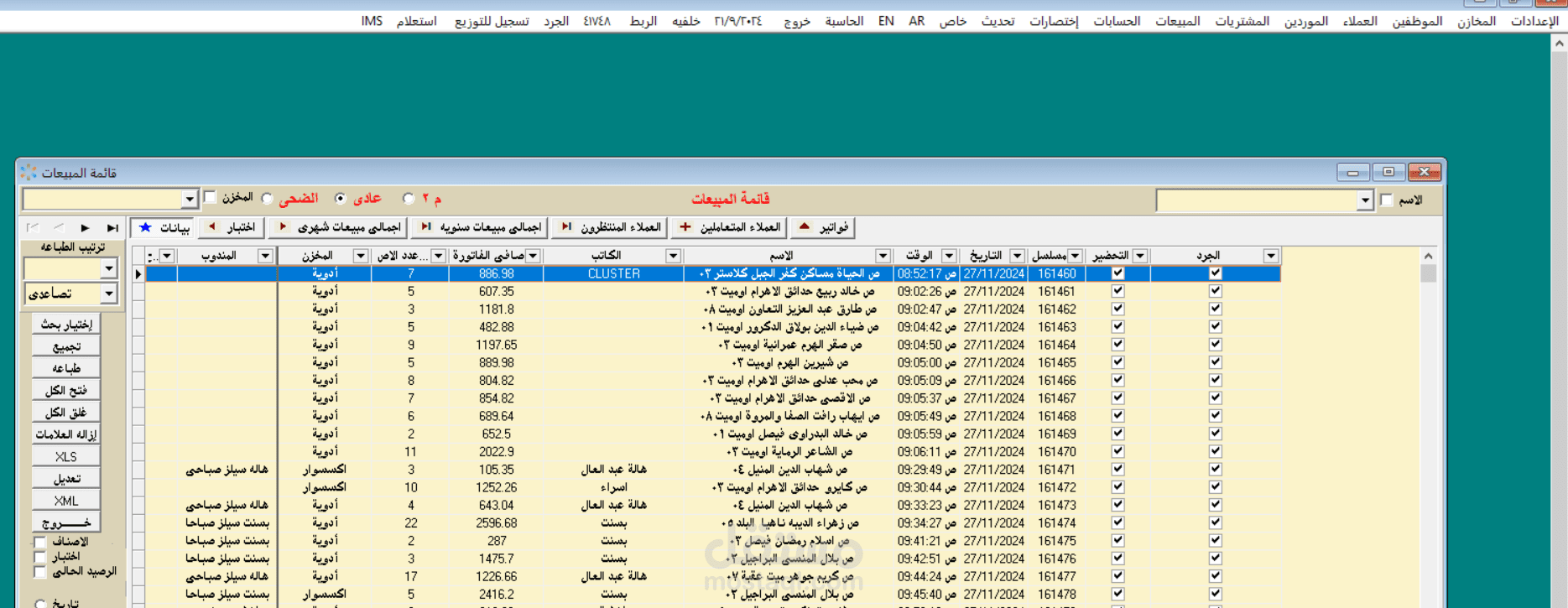The image size is (1568, 608).
Task: Click the خروج button in side panel
Action: (x=66, y=522)
